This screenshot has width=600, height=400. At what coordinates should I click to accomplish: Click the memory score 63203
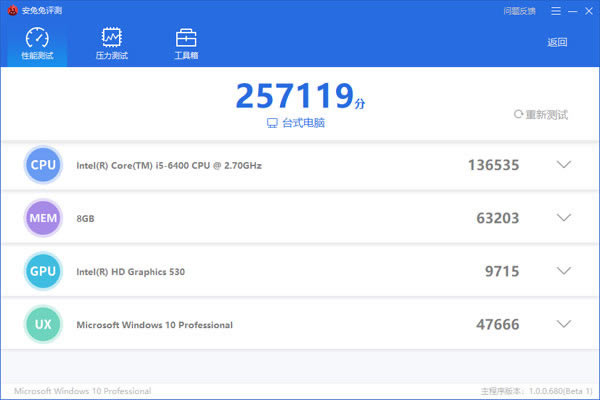(x=497, y=218)
